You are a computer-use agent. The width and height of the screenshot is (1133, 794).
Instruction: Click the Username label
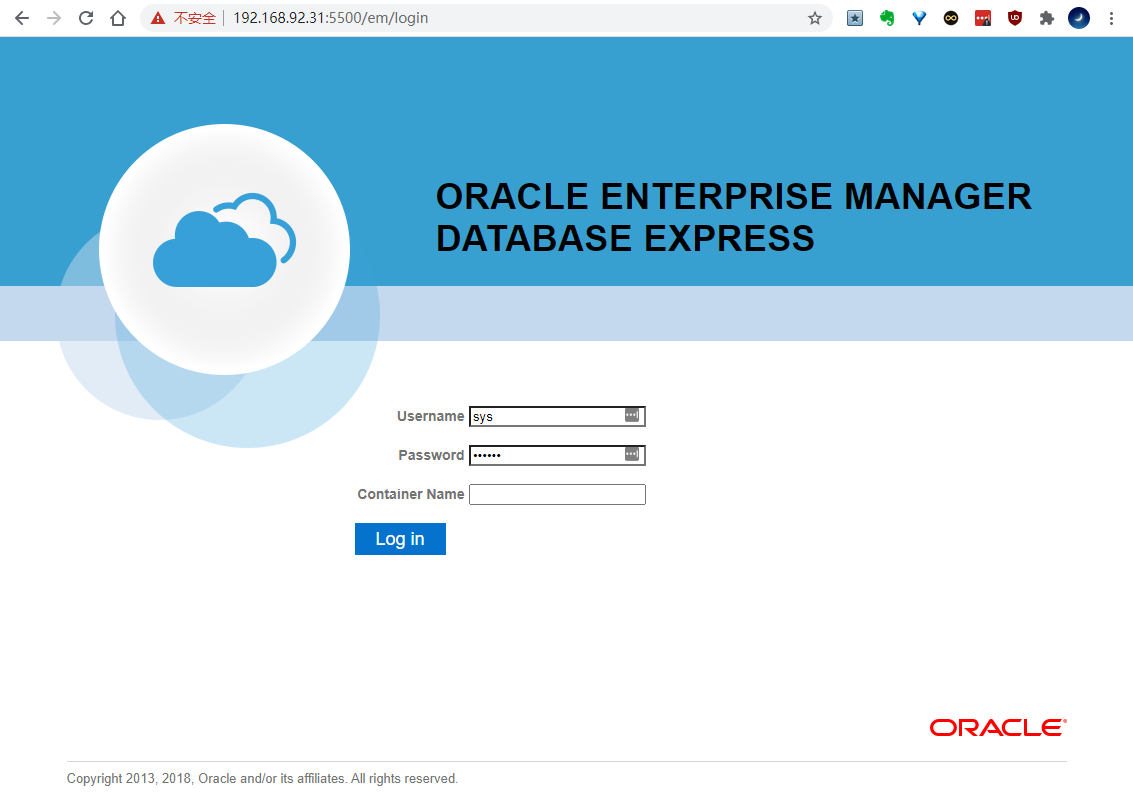pos(430,416)
